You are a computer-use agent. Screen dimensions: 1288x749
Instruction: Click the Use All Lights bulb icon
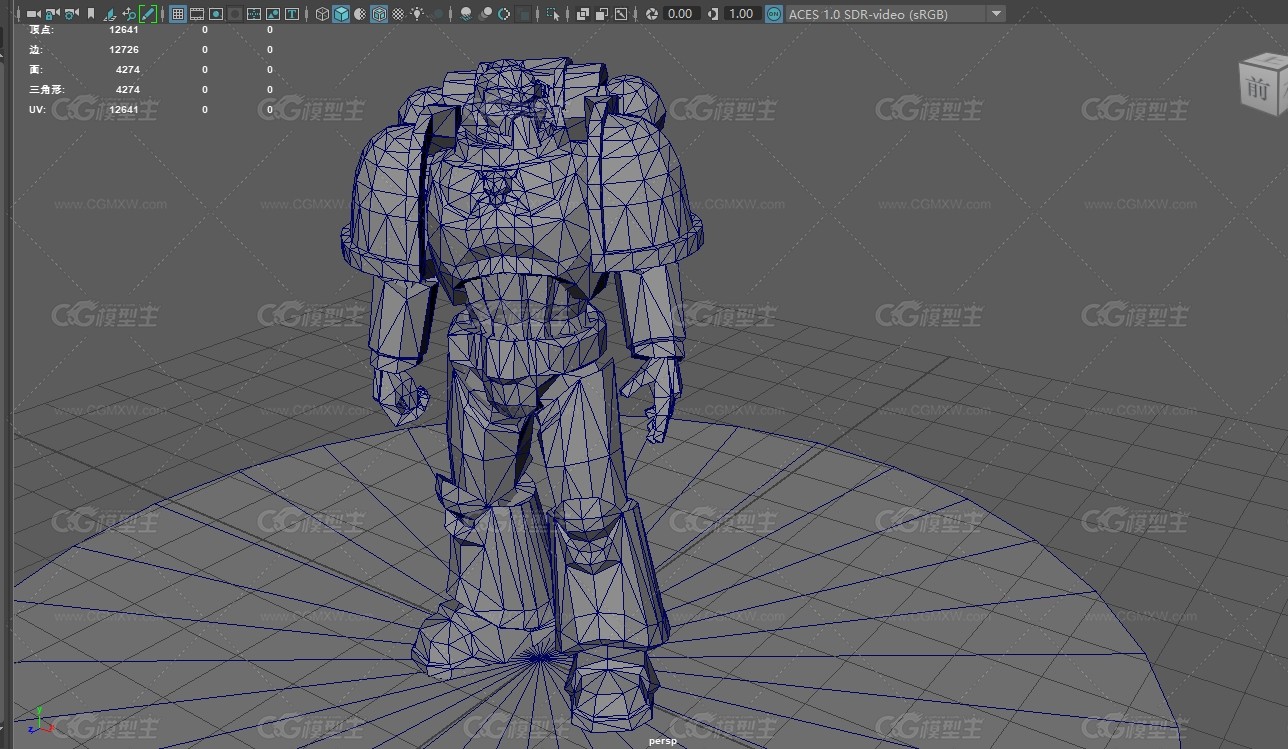pos(416,14)
